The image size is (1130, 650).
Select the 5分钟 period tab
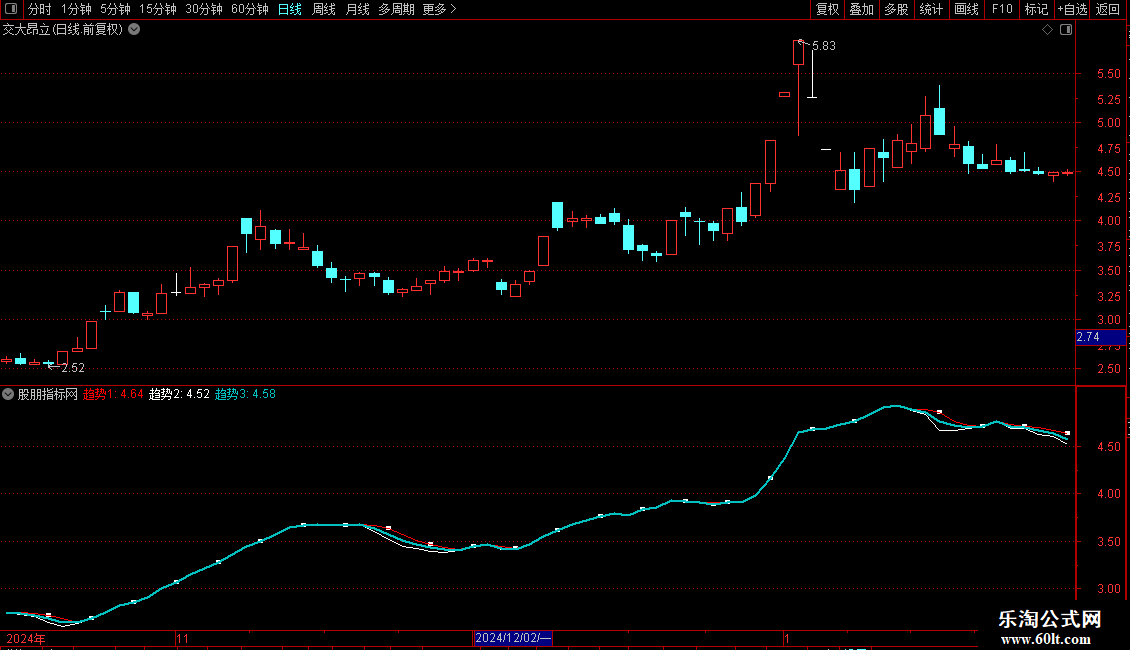(115, 9)
